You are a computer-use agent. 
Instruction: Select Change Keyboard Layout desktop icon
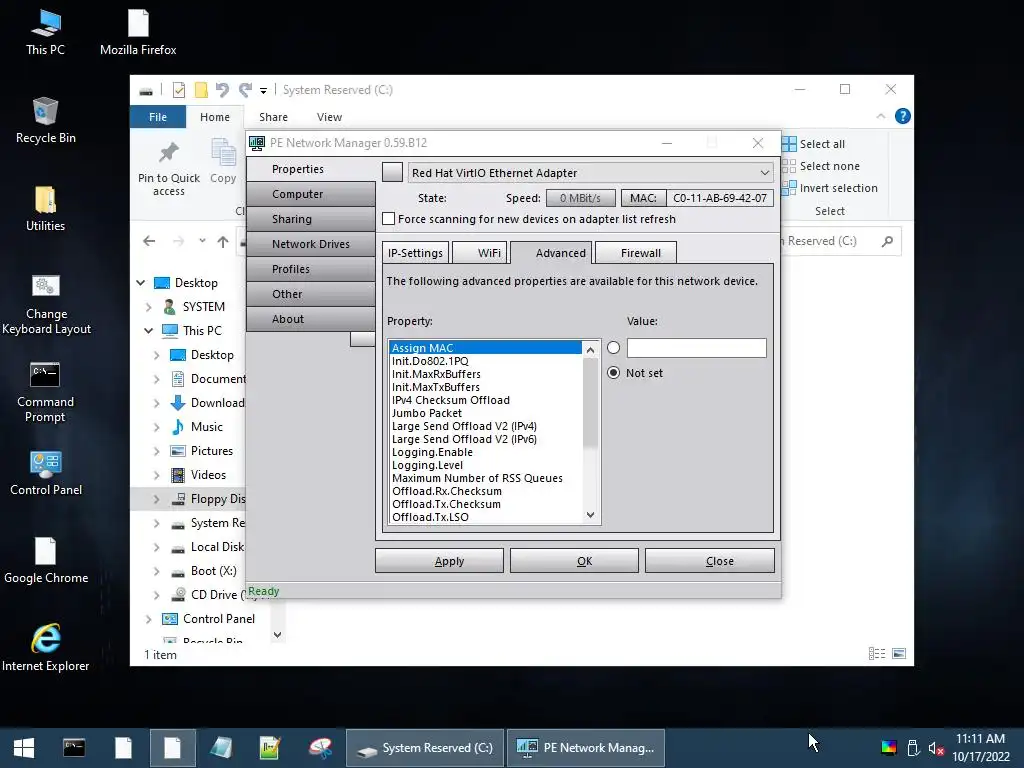46,304
